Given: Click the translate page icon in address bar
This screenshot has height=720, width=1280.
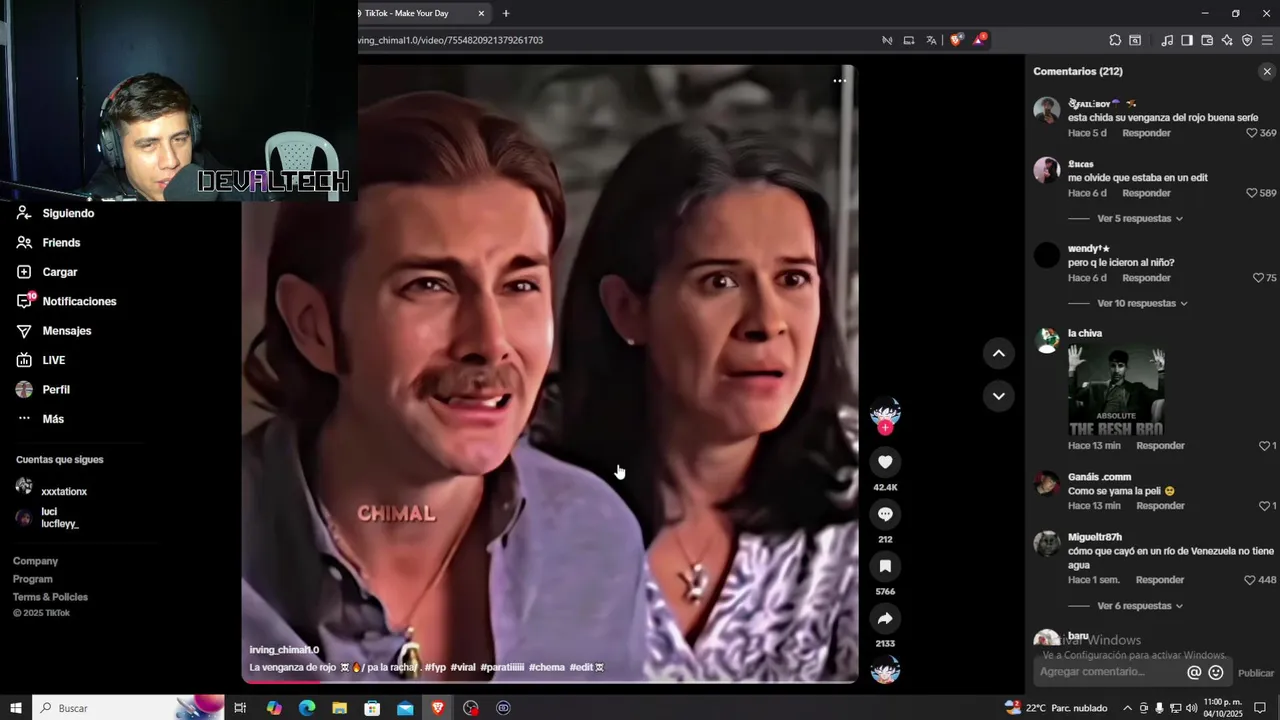Looking at the screenshot, I should tap(931, 40).
